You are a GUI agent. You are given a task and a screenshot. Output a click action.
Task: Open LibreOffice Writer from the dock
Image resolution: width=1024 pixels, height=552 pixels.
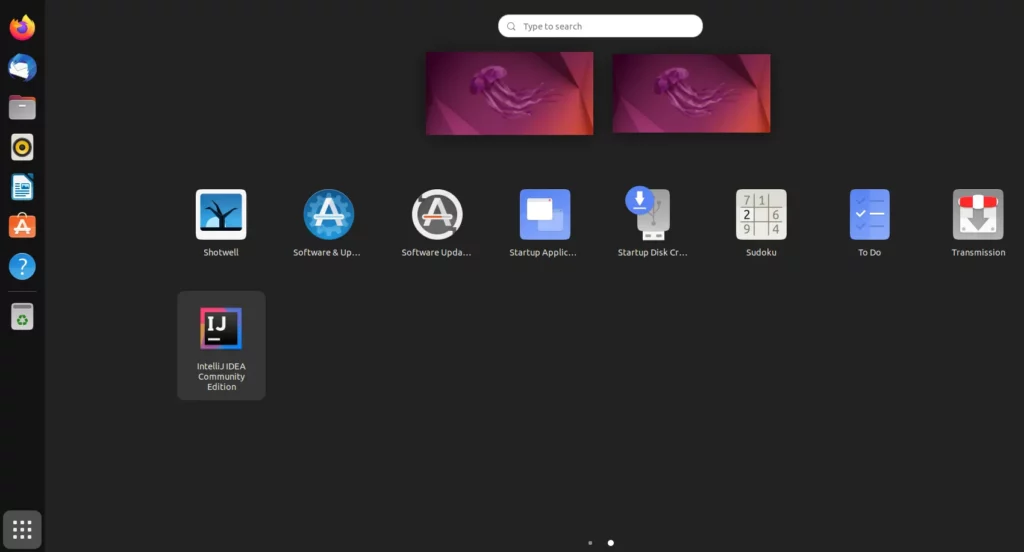22,187
